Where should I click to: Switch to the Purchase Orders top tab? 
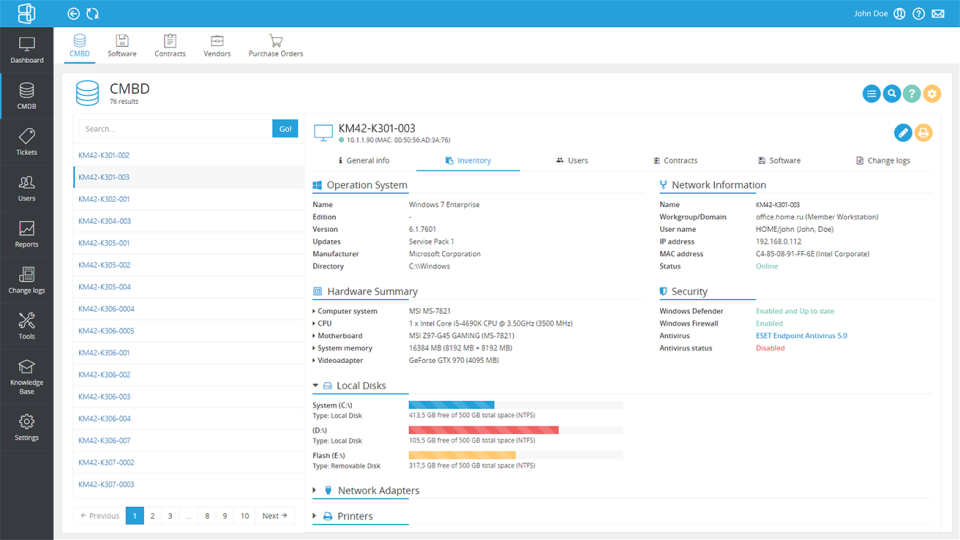point(276,46)
